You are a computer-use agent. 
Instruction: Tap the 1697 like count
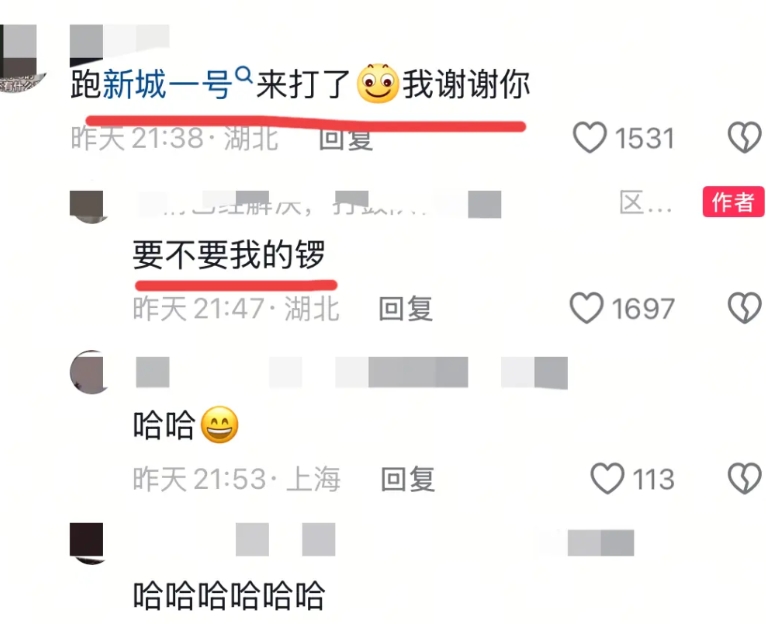[643, 309]
